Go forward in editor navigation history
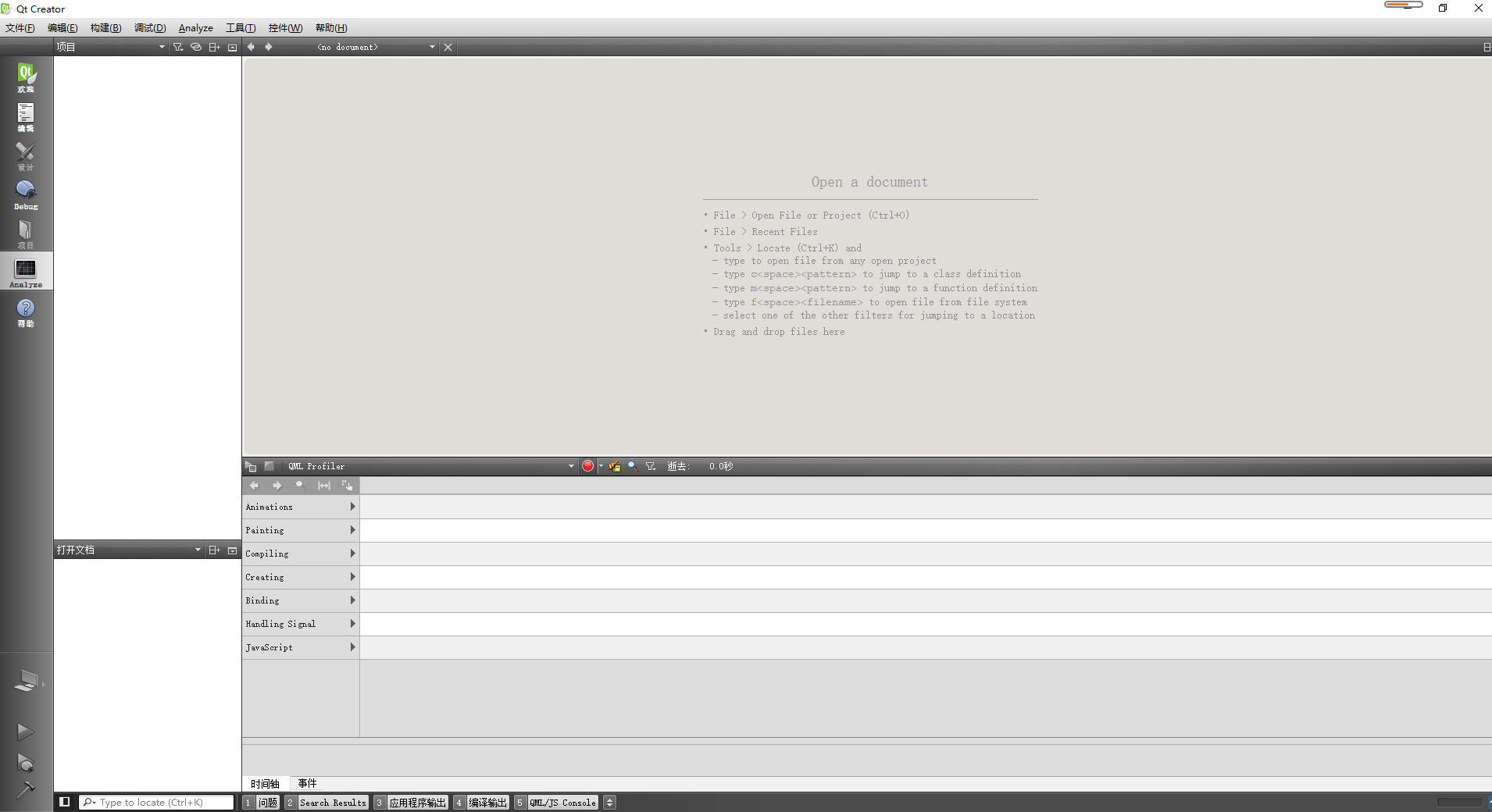1492x812 pixels. tap(269, 47)
